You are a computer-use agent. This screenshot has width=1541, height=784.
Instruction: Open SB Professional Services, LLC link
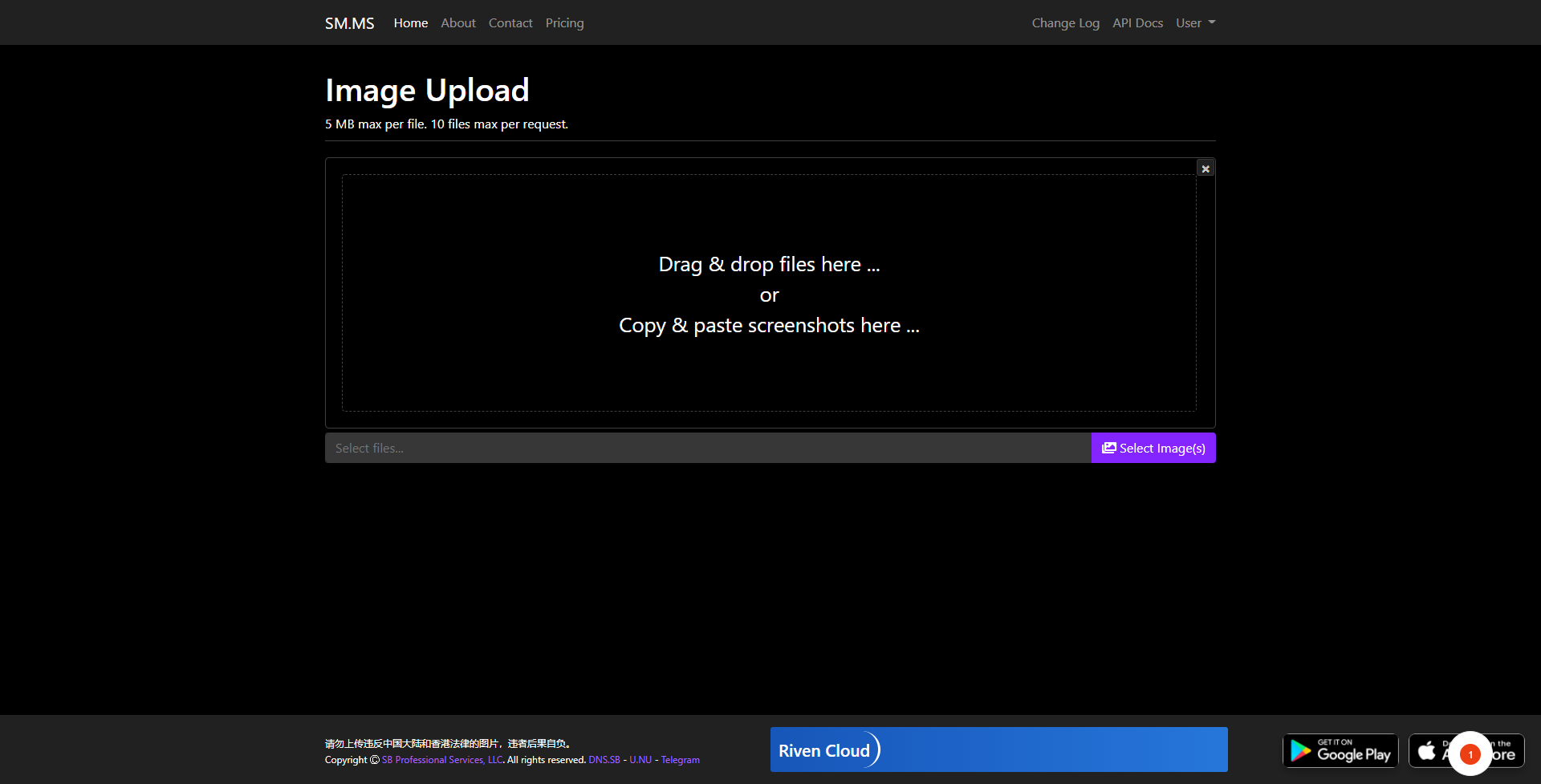click(x=442, y=760)
